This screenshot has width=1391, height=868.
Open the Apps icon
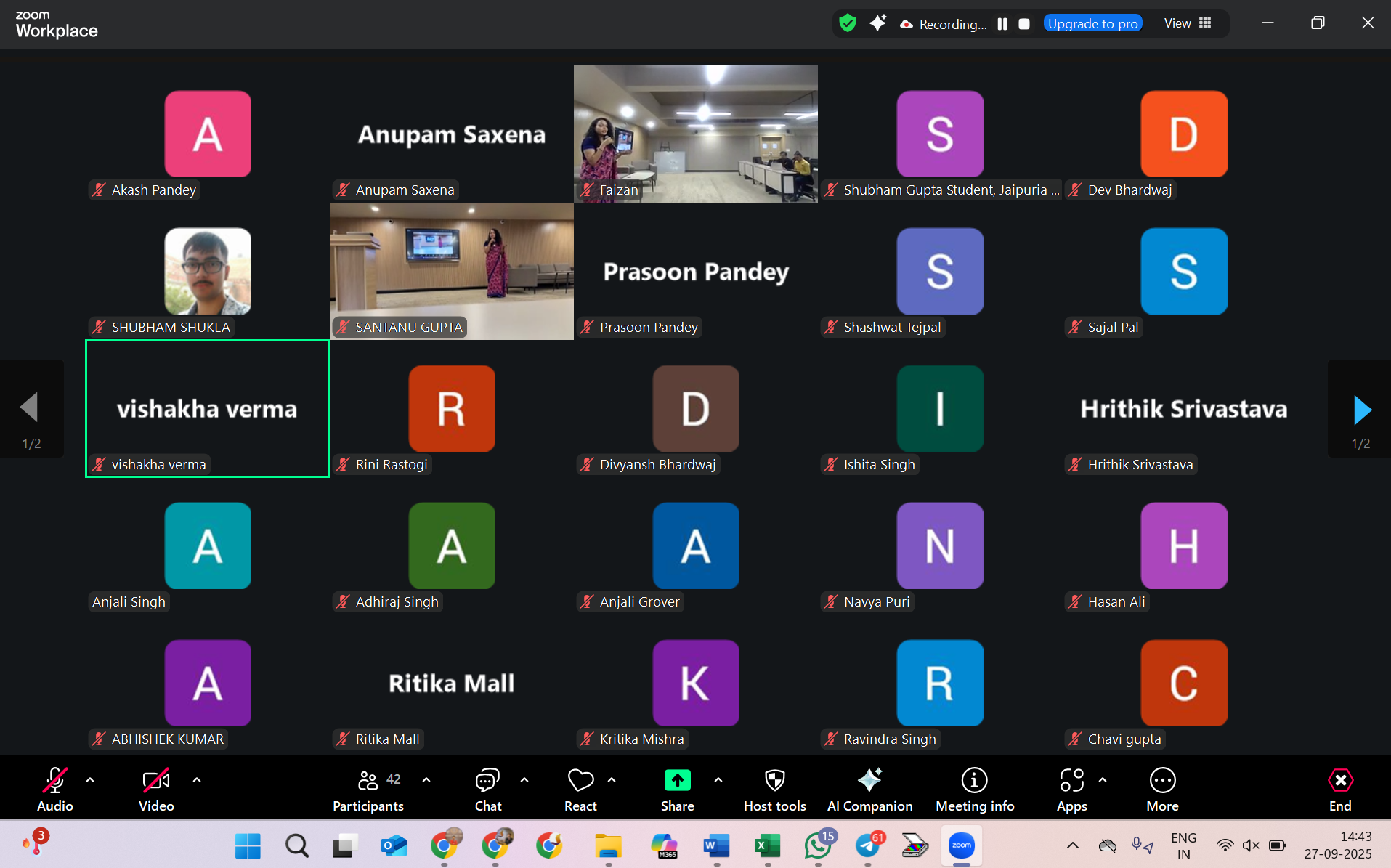click(1071, 781)
